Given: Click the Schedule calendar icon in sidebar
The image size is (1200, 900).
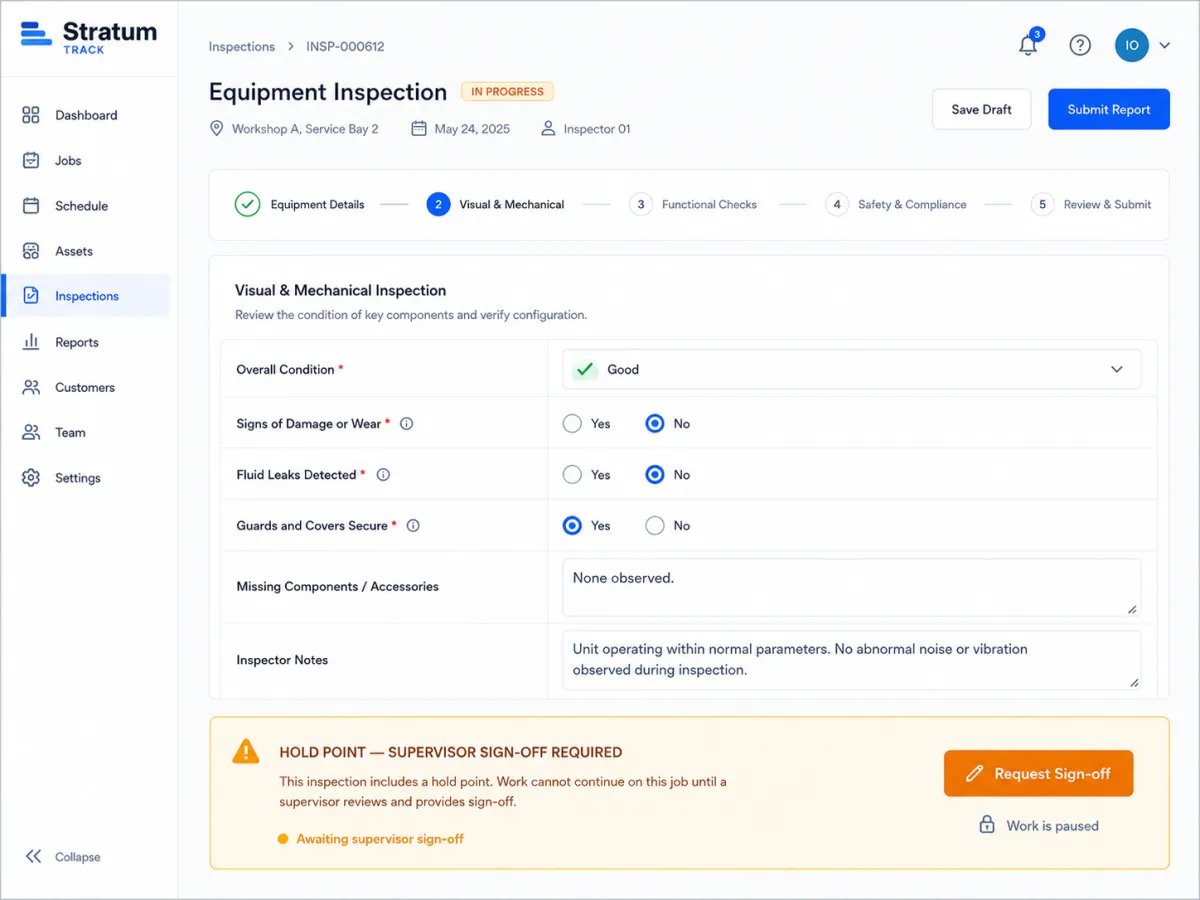Looking at the screenshot, I should [x=31, y=206].
